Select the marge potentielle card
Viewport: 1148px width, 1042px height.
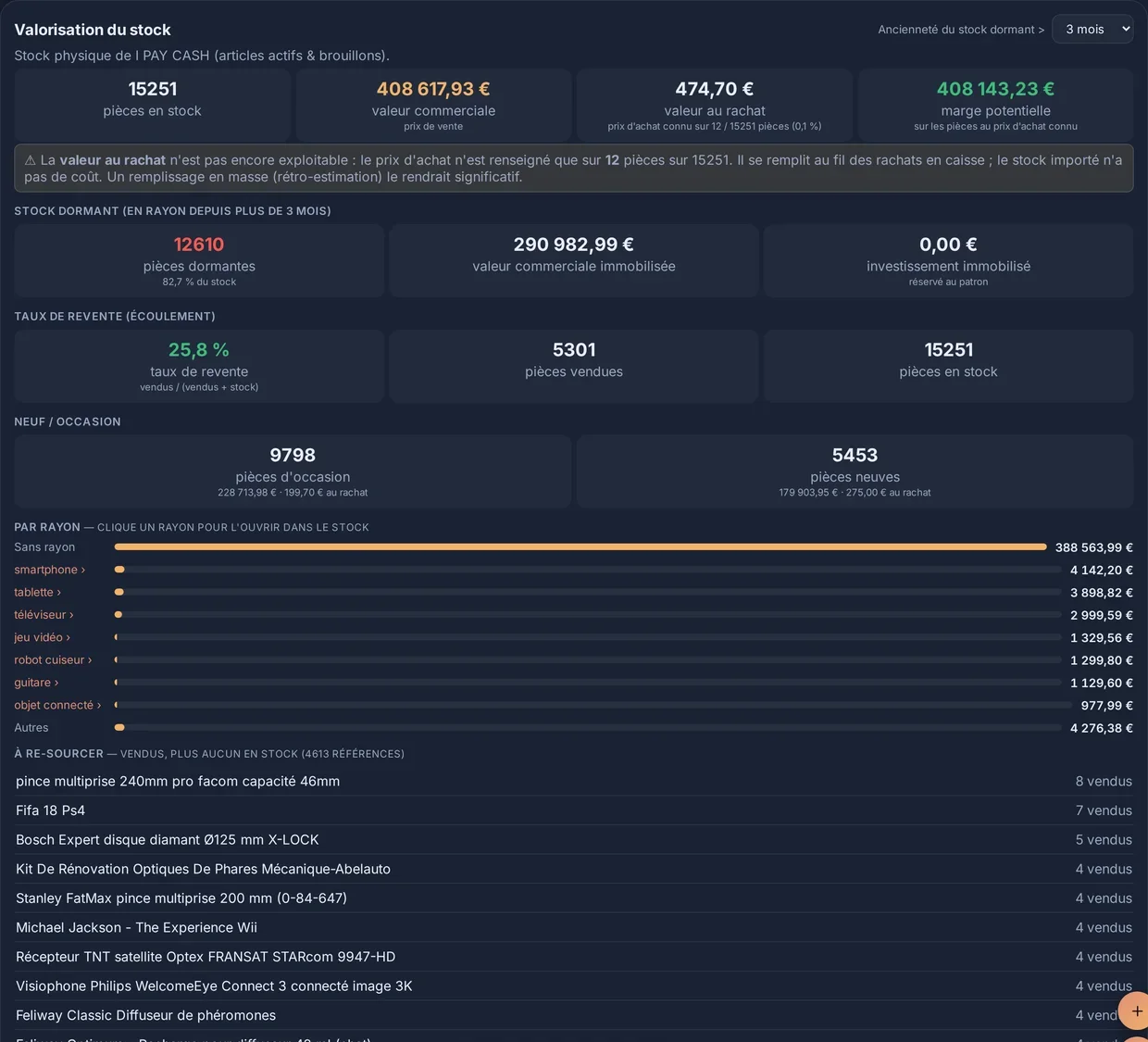[995, 105]
